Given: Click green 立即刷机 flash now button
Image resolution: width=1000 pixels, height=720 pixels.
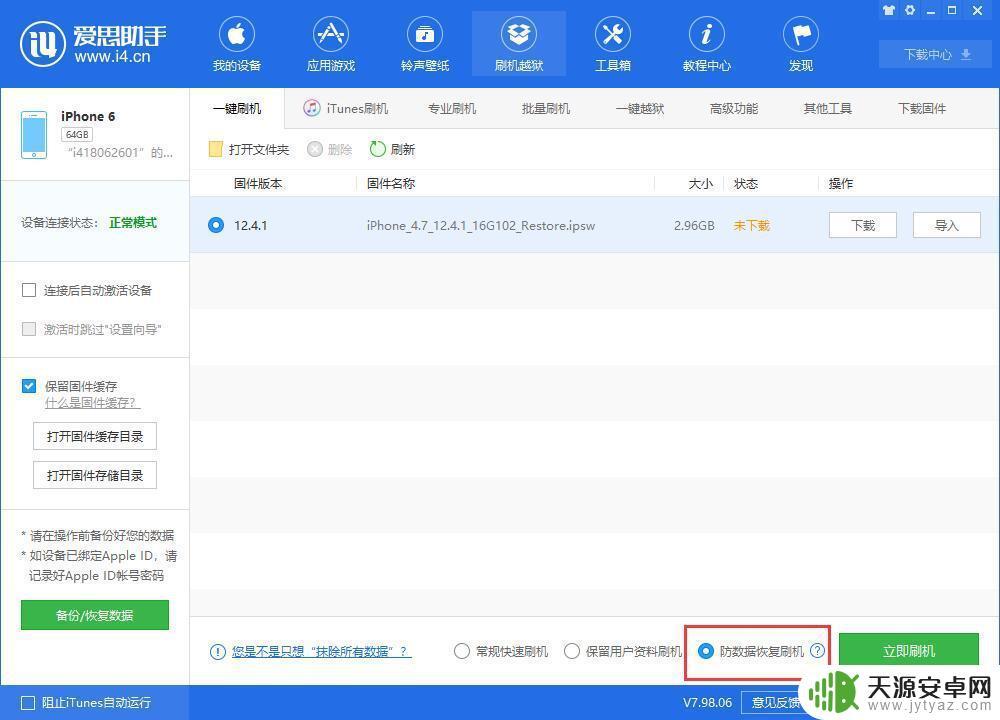Looking at the screenshot, I should pos(908,650).
